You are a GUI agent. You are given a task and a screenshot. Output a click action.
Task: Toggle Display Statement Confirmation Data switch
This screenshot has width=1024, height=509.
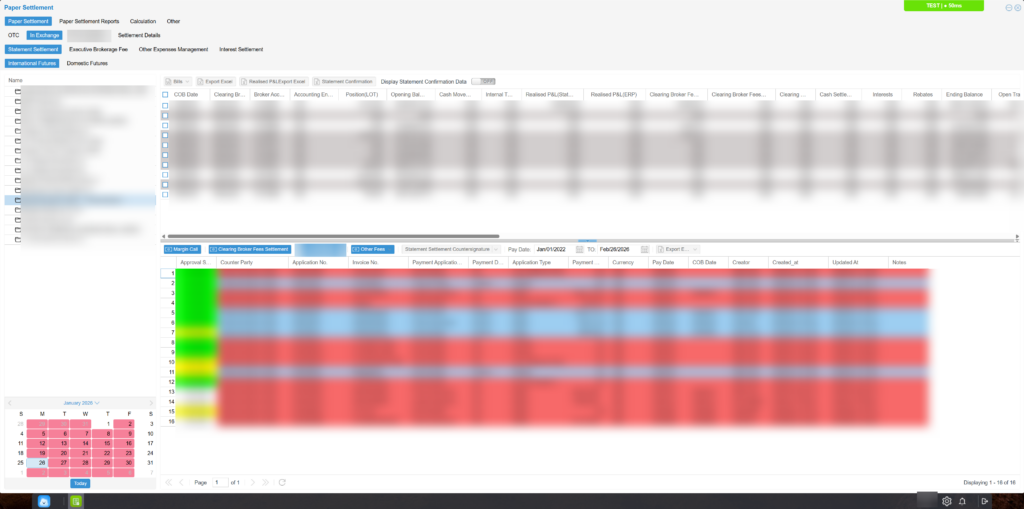pyautogui.click(x=483, y=81)
